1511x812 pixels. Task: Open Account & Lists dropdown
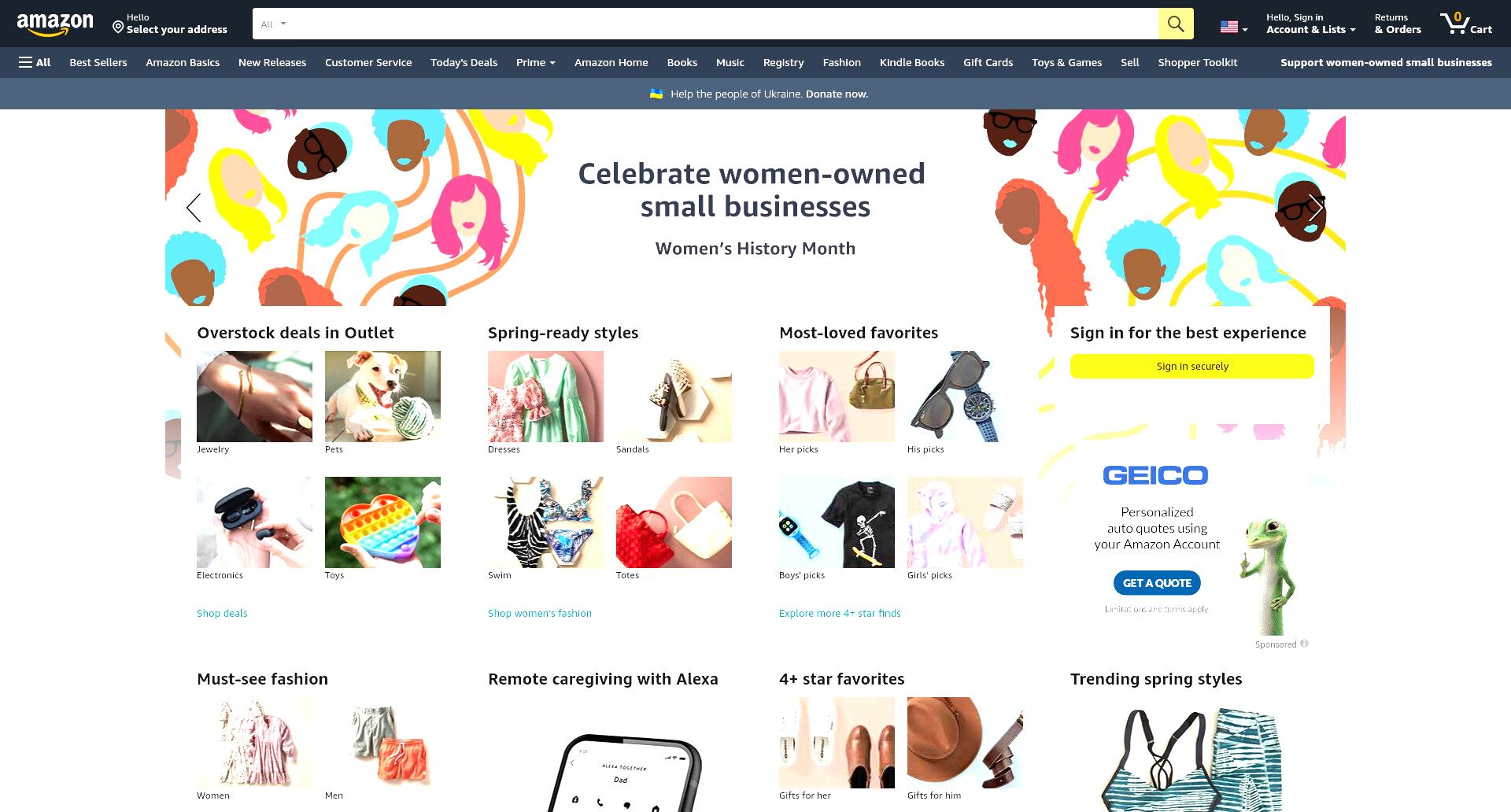(1311, 24)
